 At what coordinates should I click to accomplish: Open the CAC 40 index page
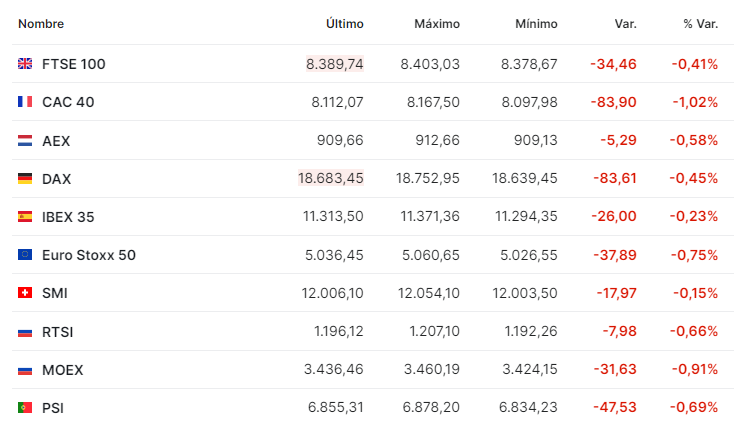(68, 102)
